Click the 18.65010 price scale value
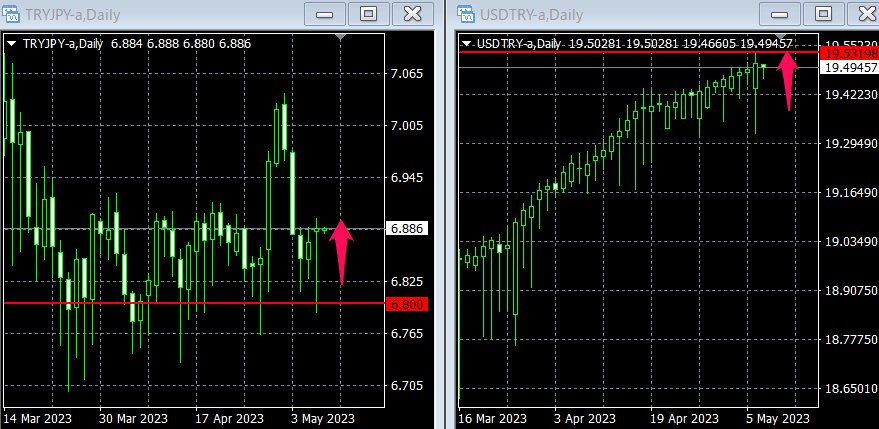Viewport: 879px width, 429px height. 852,389
